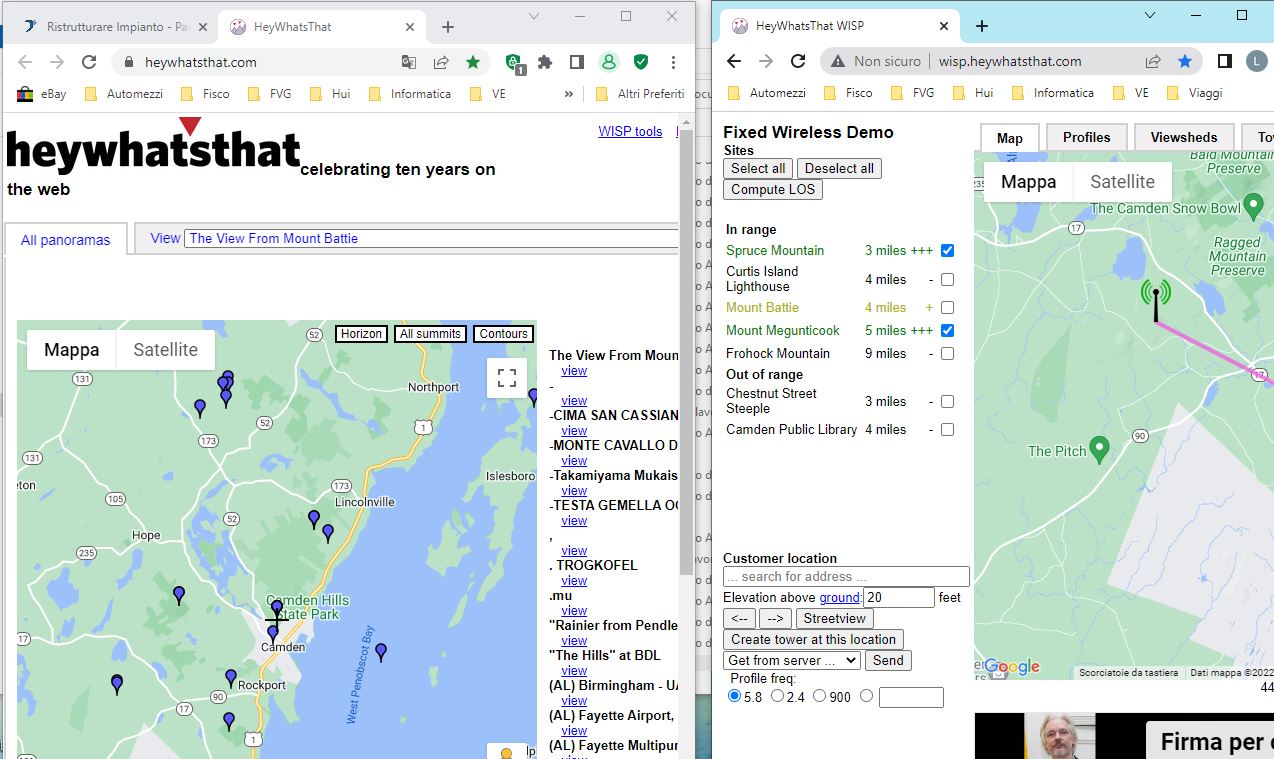
Task: Select the 900 profile frequency radio
Action: (x=820, y=696)
